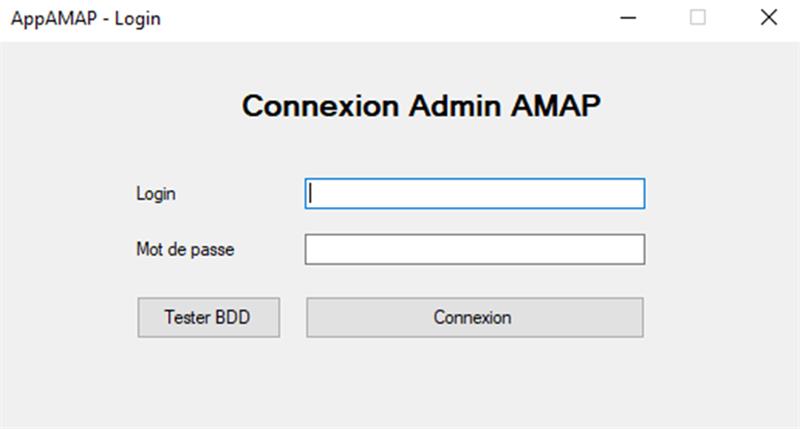Click the word AppAMAP in title bar

click(54, 19)
